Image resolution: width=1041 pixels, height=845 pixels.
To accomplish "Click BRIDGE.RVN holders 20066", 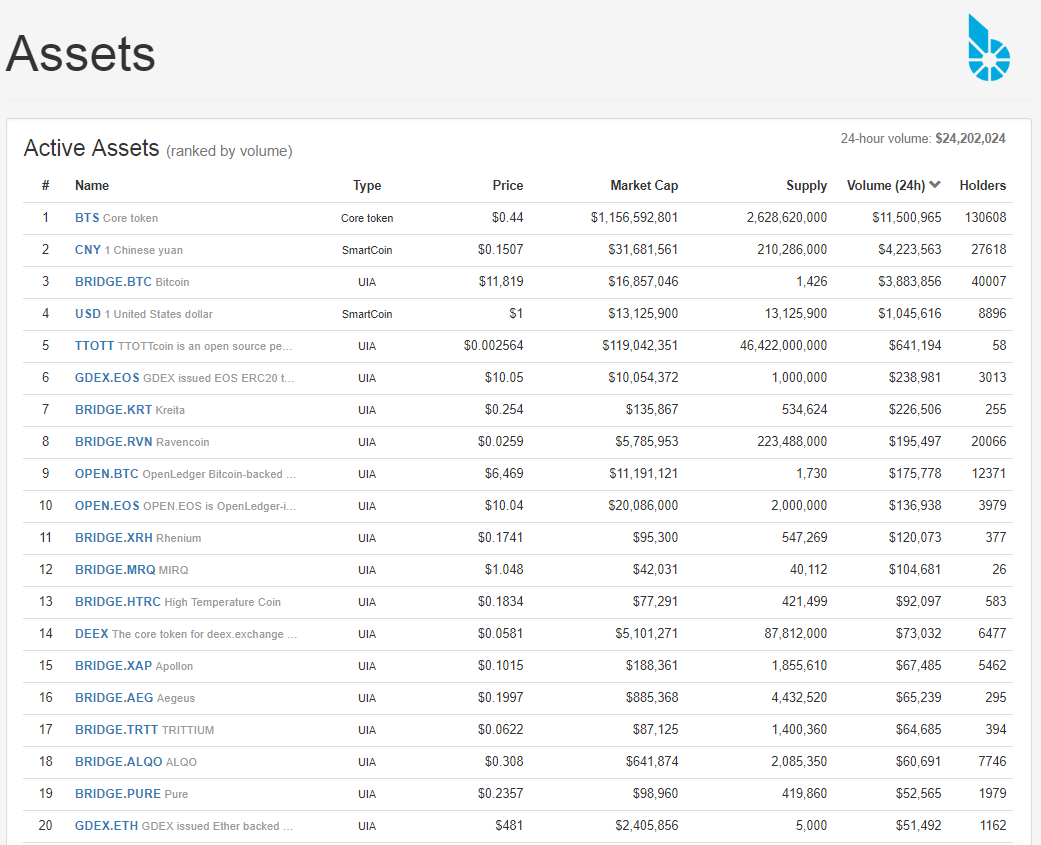I will [x=989, y=441].
